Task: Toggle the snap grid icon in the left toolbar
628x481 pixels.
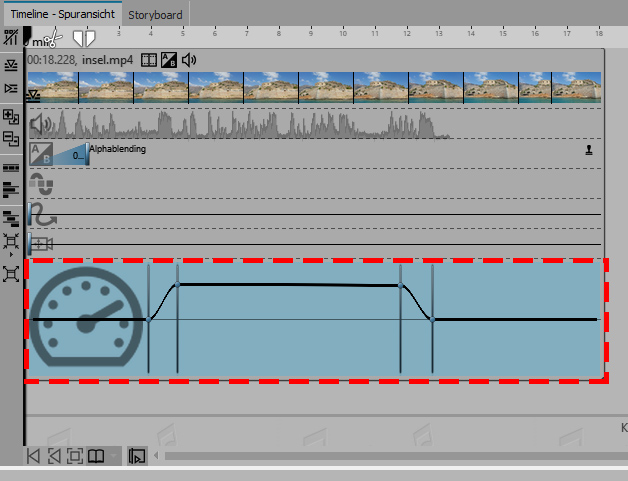Action: [x=11, y=38]
